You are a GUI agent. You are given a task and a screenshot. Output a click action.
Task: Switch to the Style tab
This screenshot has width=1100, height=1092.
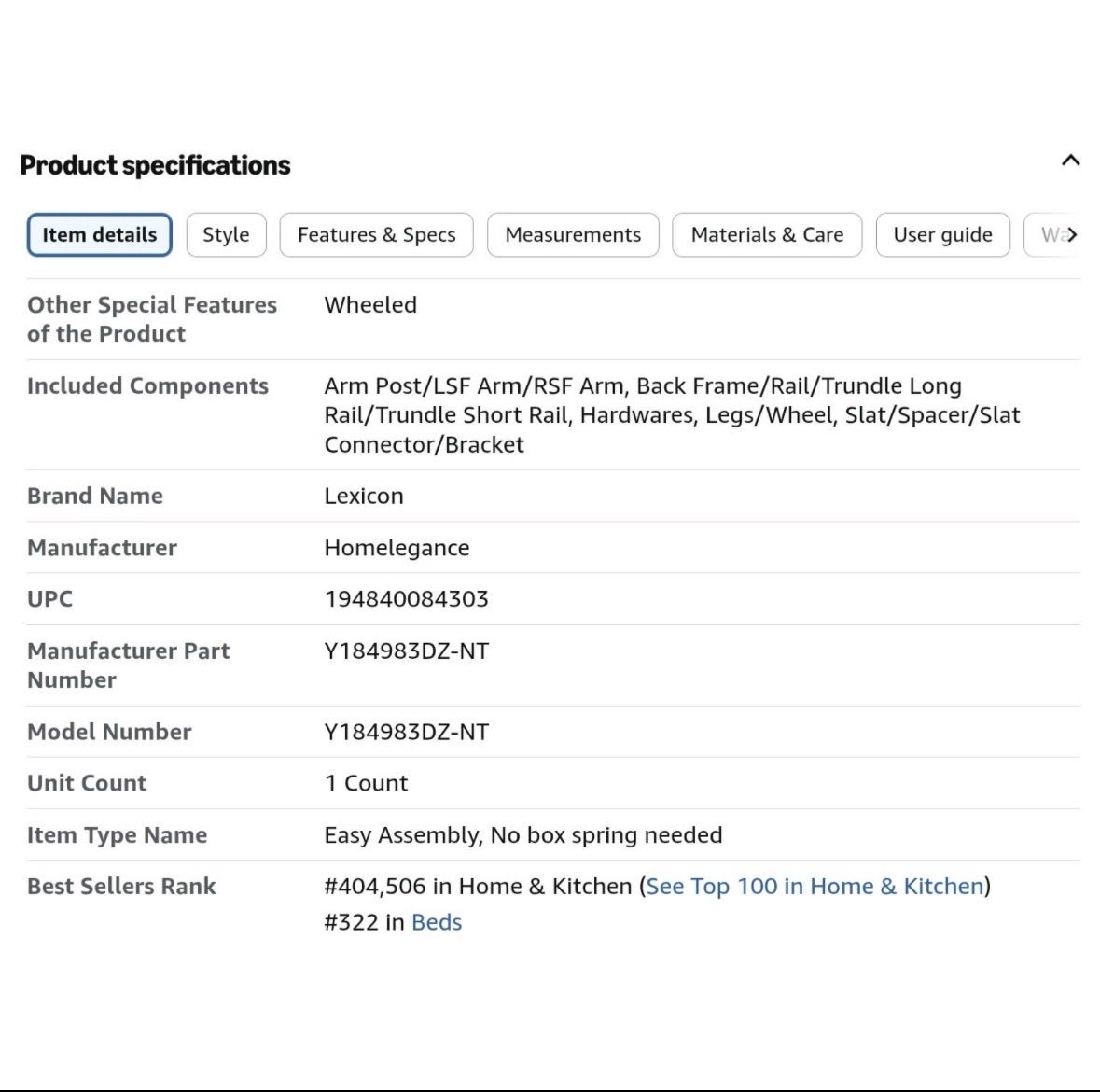[226, 235]
